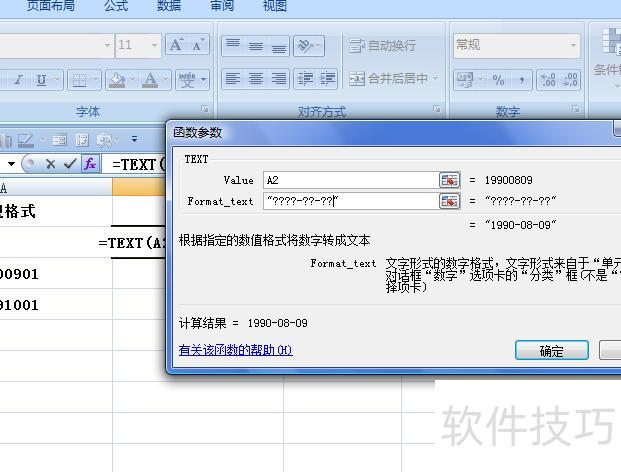The image size is (621, 472).
Task: Collapse dialog via Format_text range selector
Action: [x=450, y=201]
